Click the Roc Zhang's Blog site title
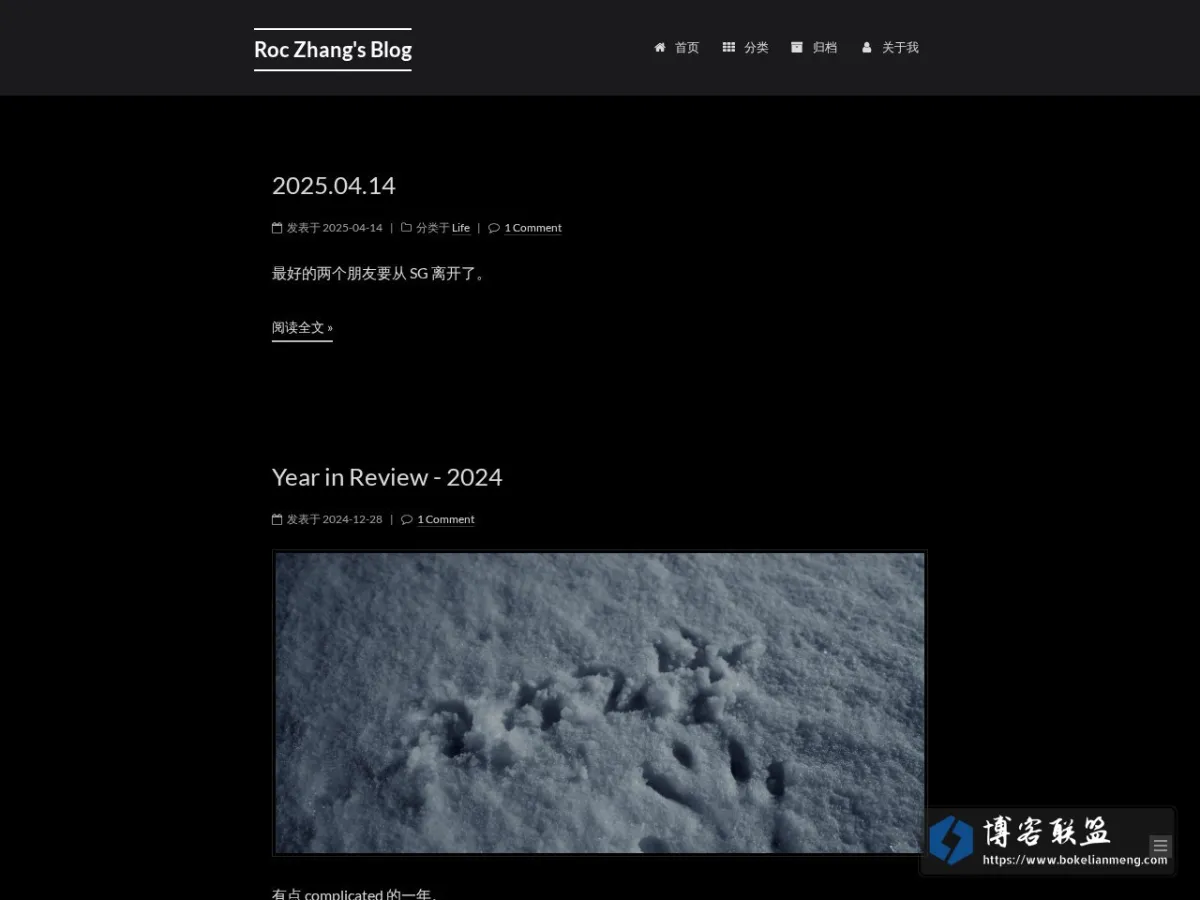This screenshot has width=1200, height=900. pos(333,49)
